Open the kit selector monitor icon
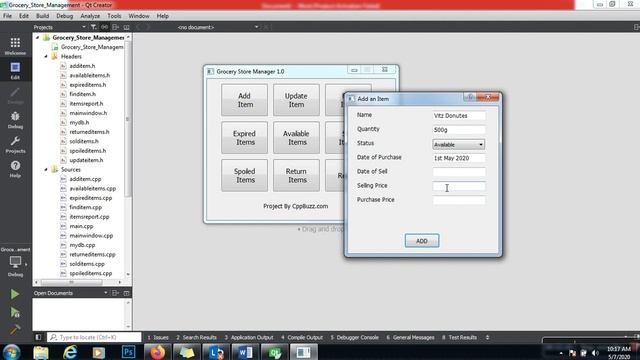The height and width of the screenshot is (360, 640). click(x=16, y=262)
